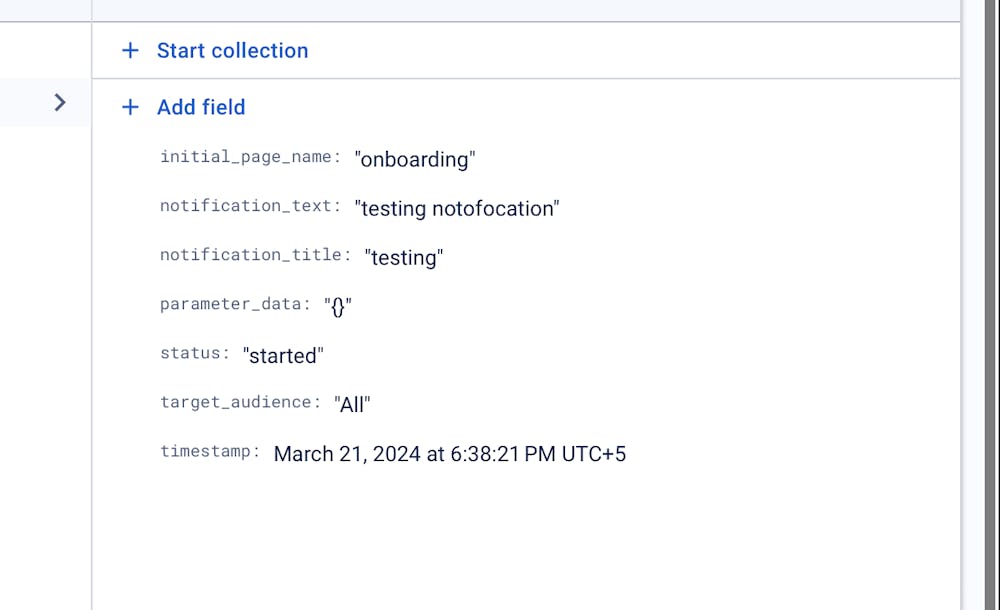Click the "onboarding" field value
Viewport: 1000px width, 610px height.
click(415, 159)
